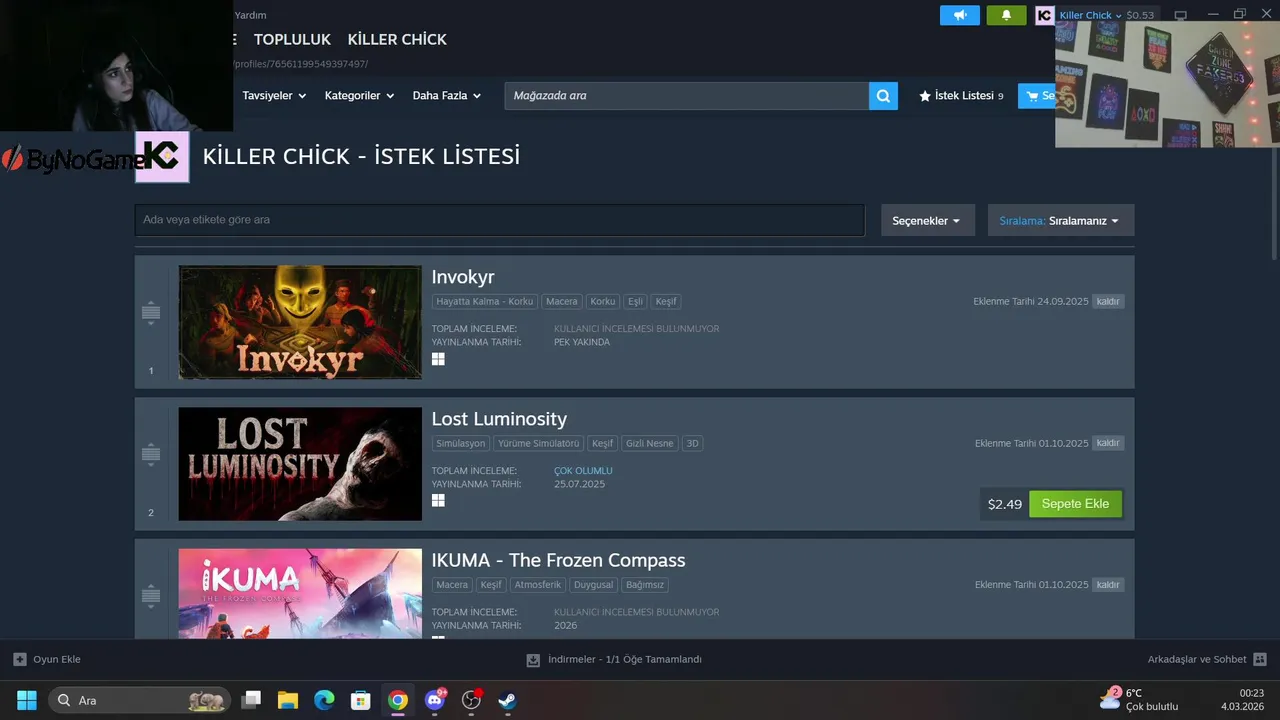Screen dimensions: 1280x720
Task: Open the Yardım menu
Action: [250, 15]
